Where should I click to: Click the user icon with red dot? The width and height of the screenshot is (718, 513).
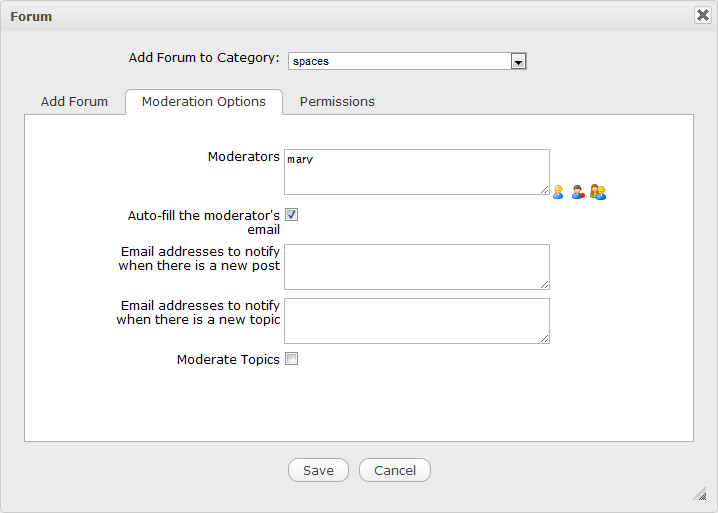point(578,192)
